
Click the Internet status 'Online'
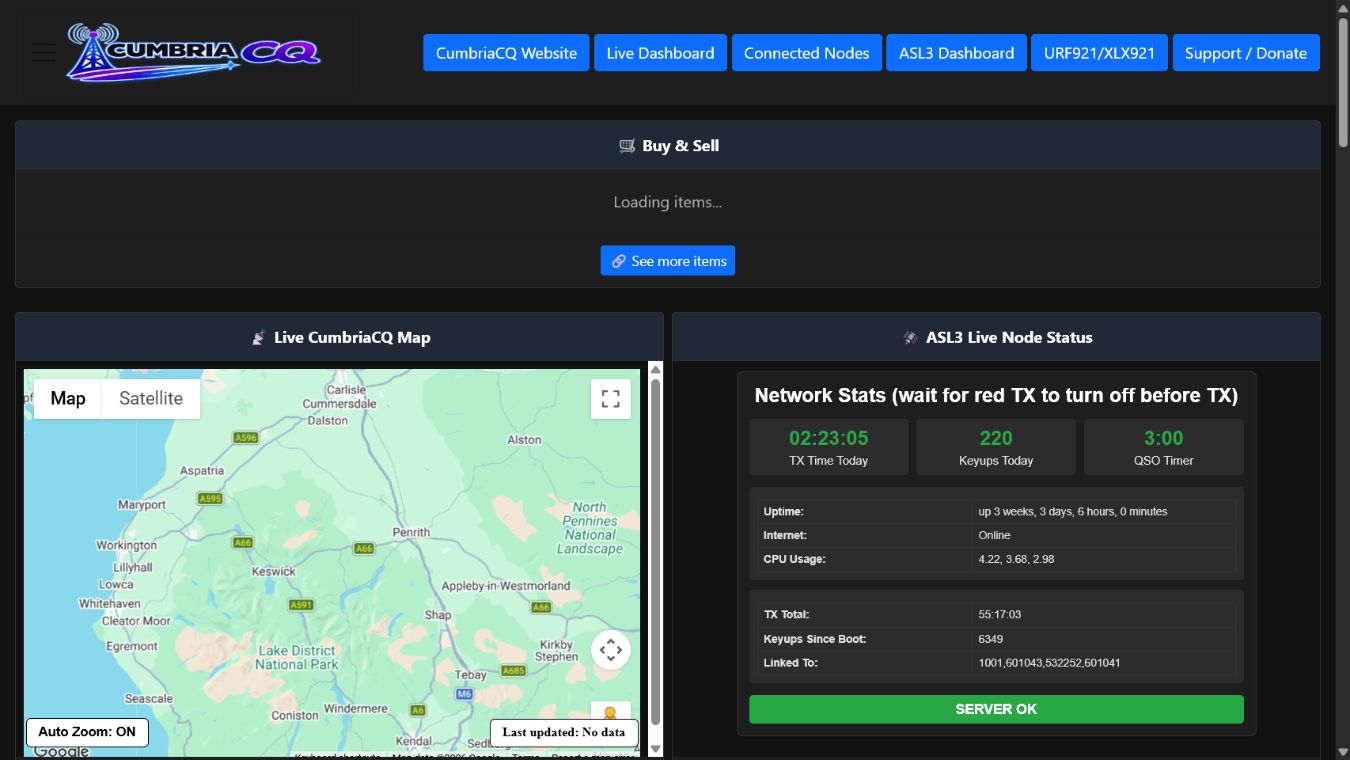(994, 535)
